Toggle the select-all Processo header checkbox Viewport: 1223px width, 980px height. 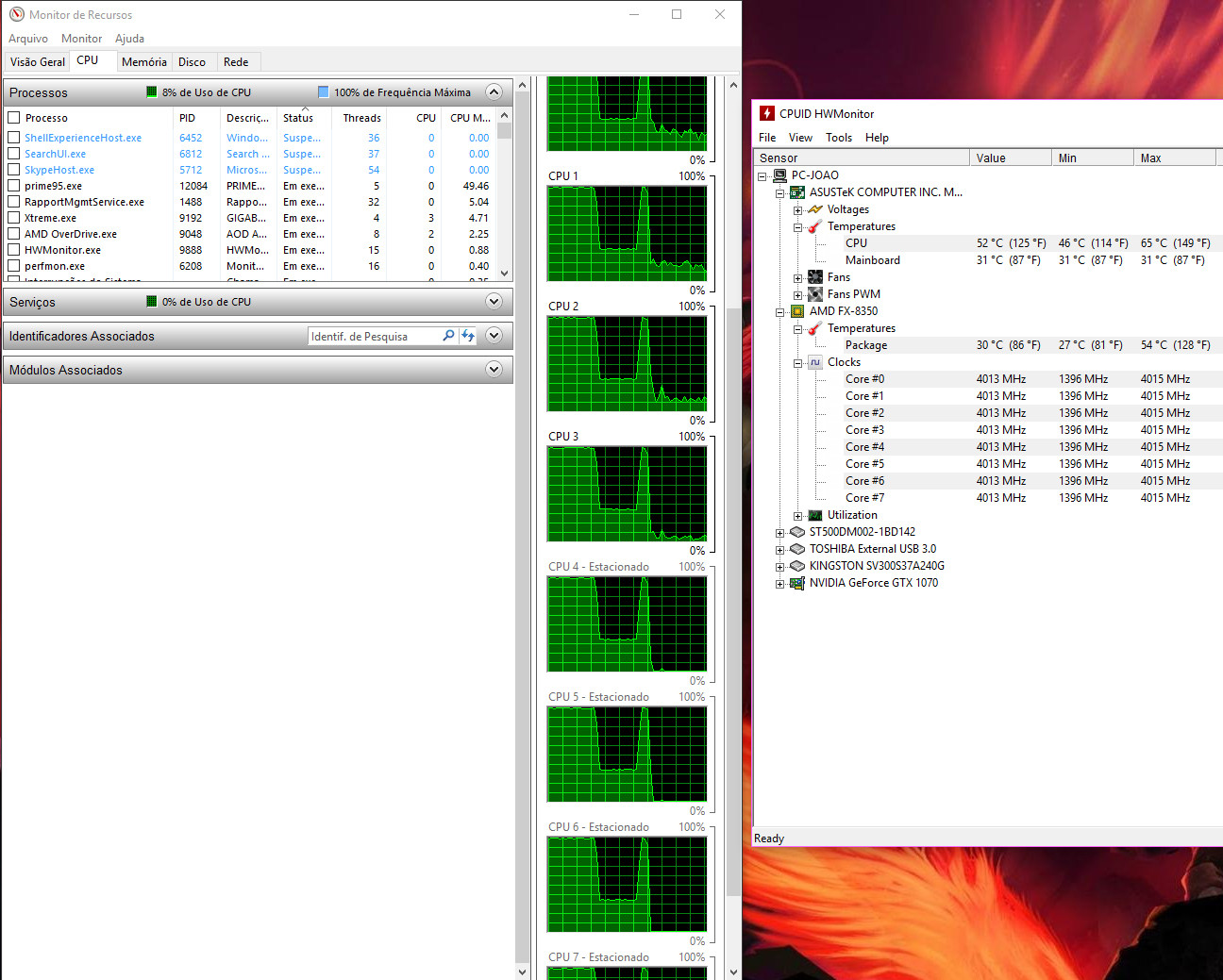14,118
